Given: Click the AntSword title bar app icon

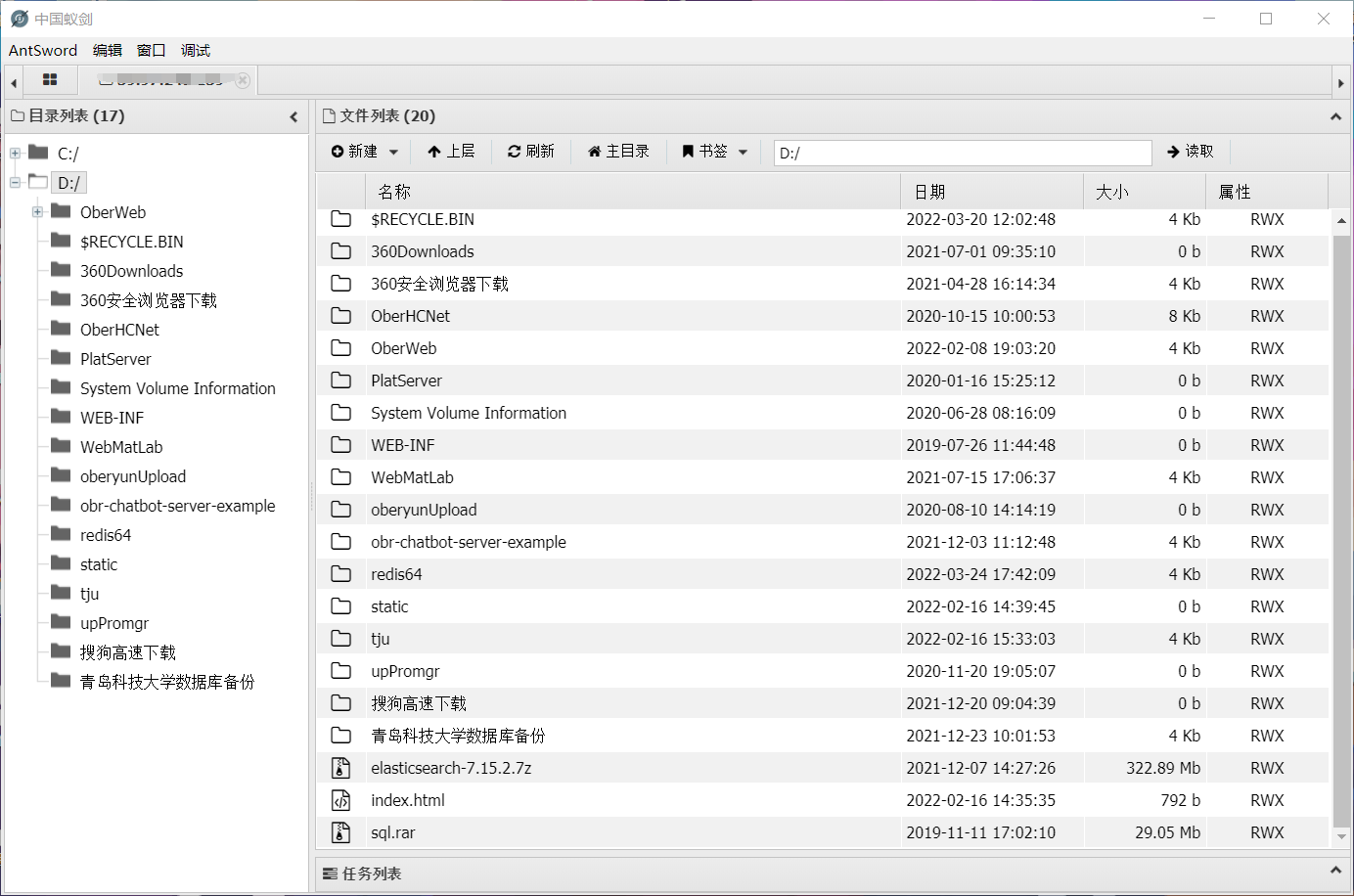Looking at the screenshot, I should pyautogui.click(x=19, y=19).
